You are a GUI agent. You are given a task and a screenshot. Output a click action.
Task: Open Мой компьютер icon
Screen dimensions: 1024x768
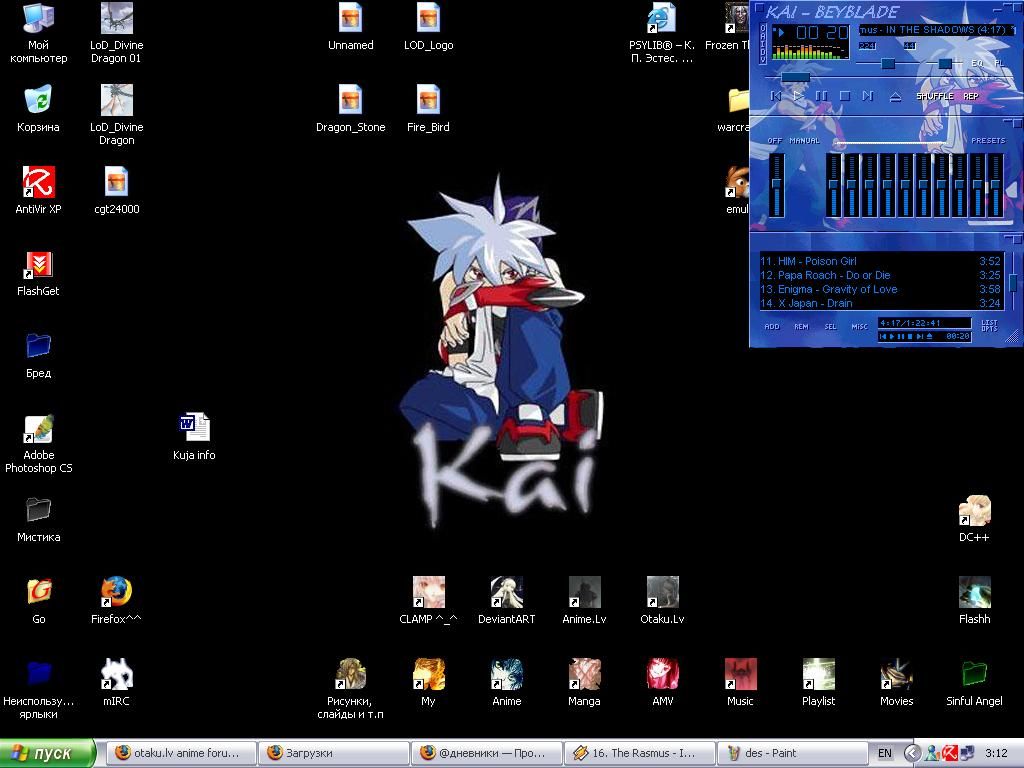[x=39, y=33]
